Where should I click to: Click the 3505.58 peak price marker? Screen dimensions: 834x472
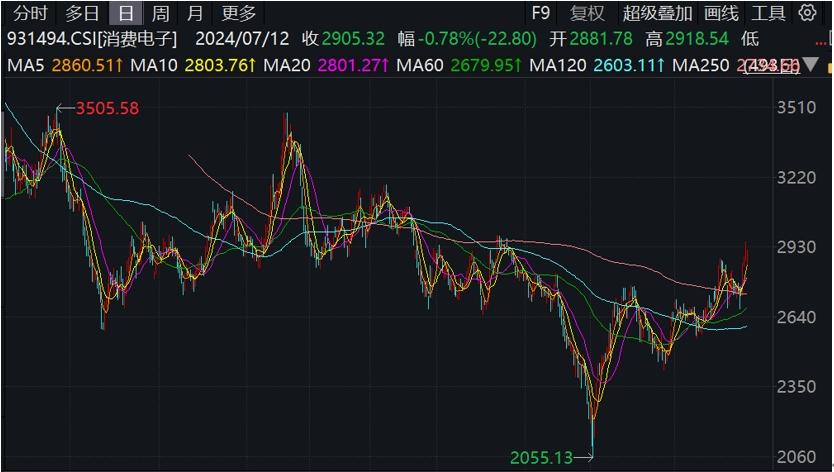click(107, 109)
